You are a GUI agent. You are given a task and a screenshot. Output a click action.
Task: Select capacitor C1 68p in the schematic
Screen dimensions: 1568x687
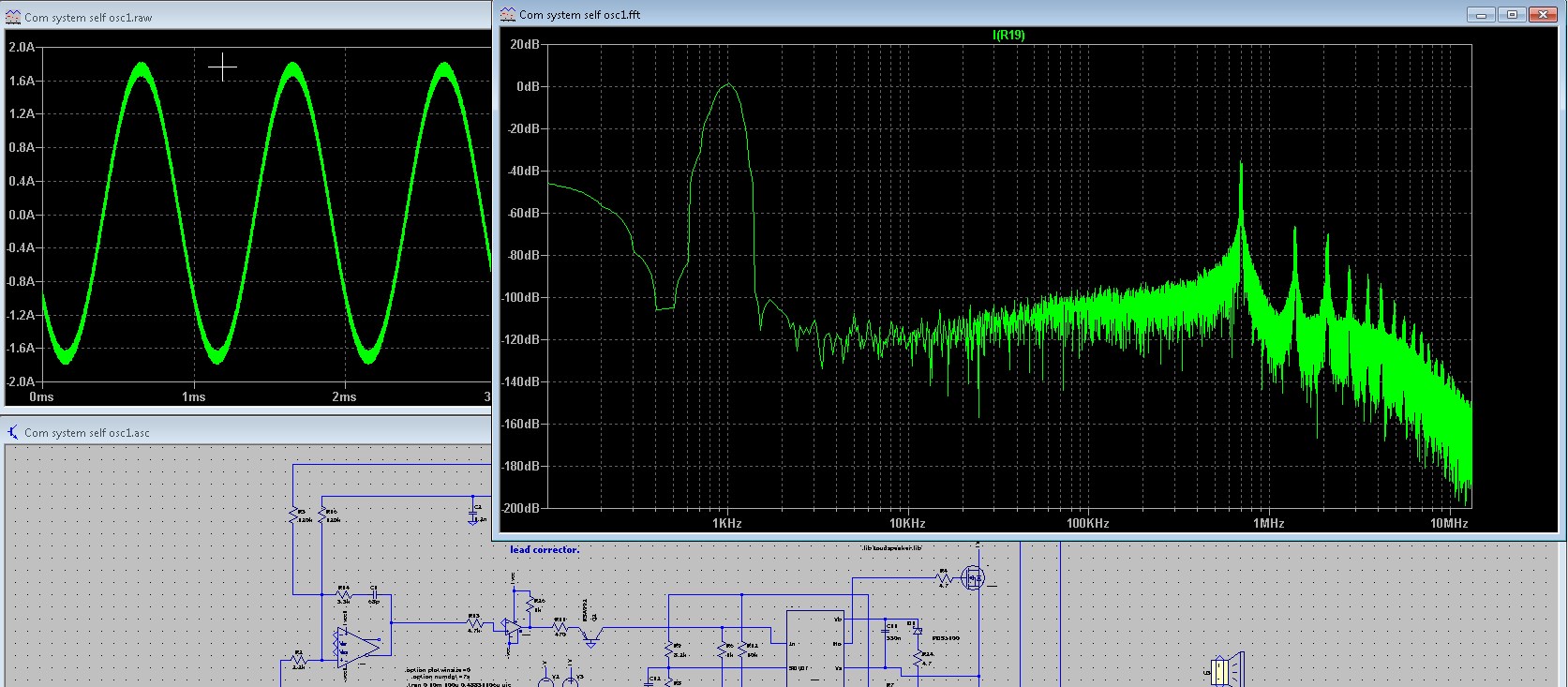pos(374,594)
